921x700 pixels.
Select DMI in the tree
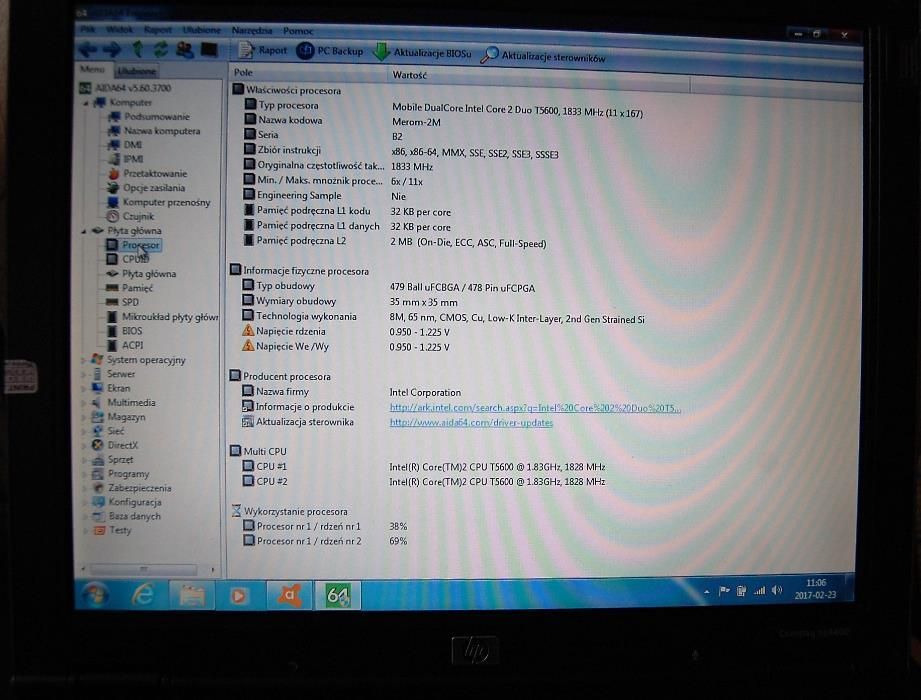pyautogui.click(x=125, y=145)
